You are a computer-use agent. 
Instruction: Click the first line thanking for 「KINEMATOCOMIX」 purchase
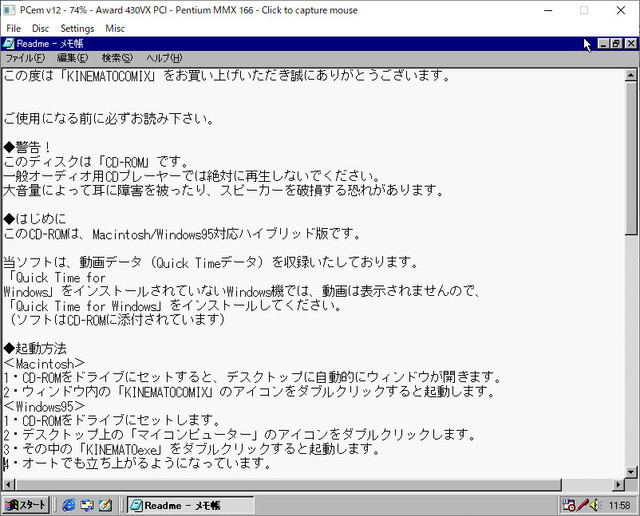click(x=227, y=76)
